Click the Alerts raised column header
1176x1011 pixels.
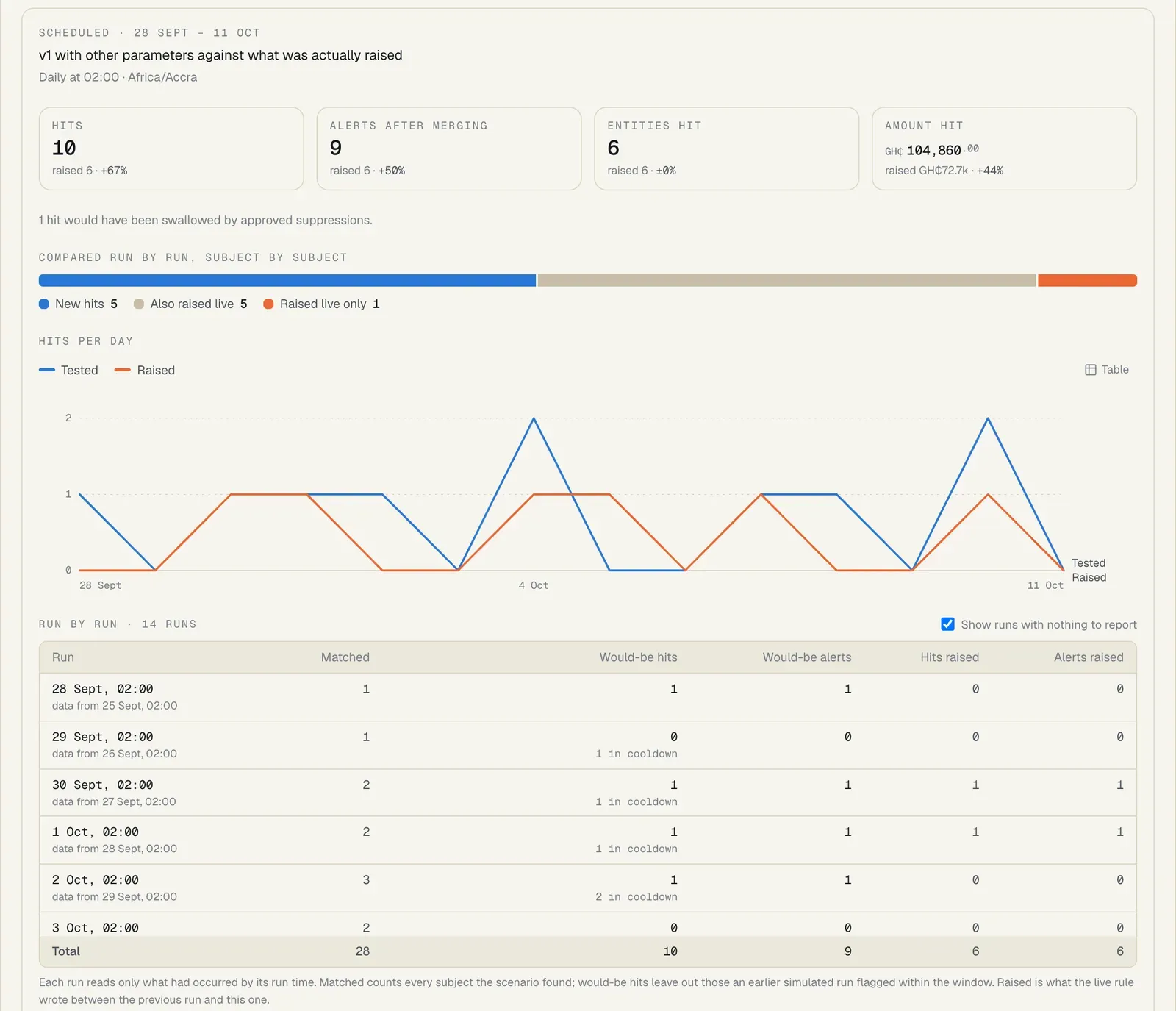click(x=1089, y=657)
